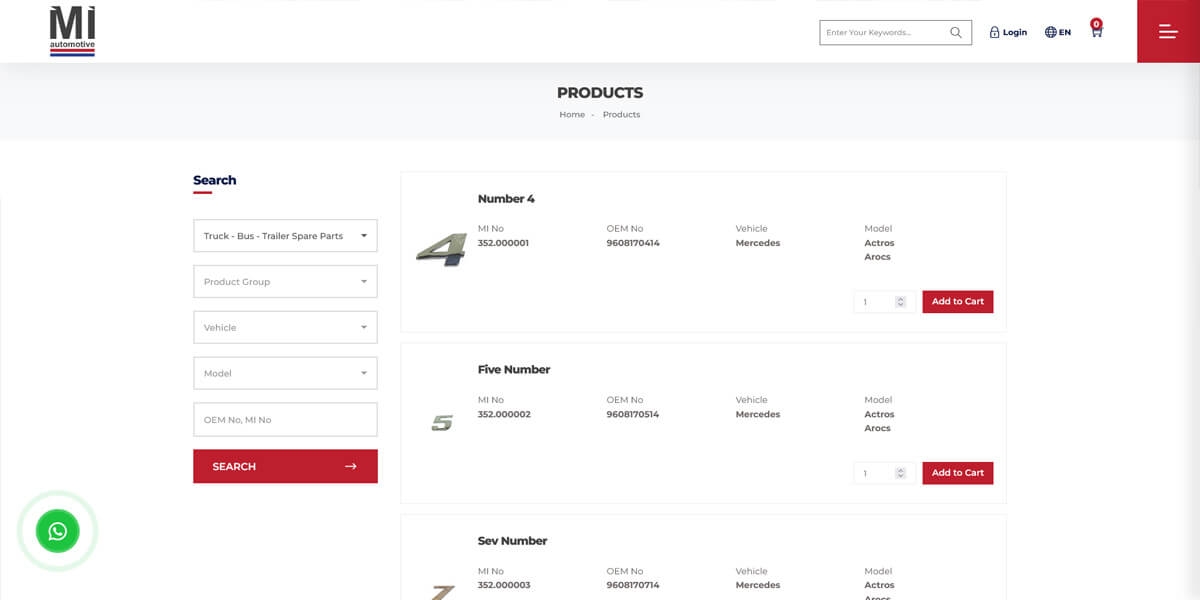Click the Products breadcrumb
This screenshot has height=600, width=1200.
621,115
